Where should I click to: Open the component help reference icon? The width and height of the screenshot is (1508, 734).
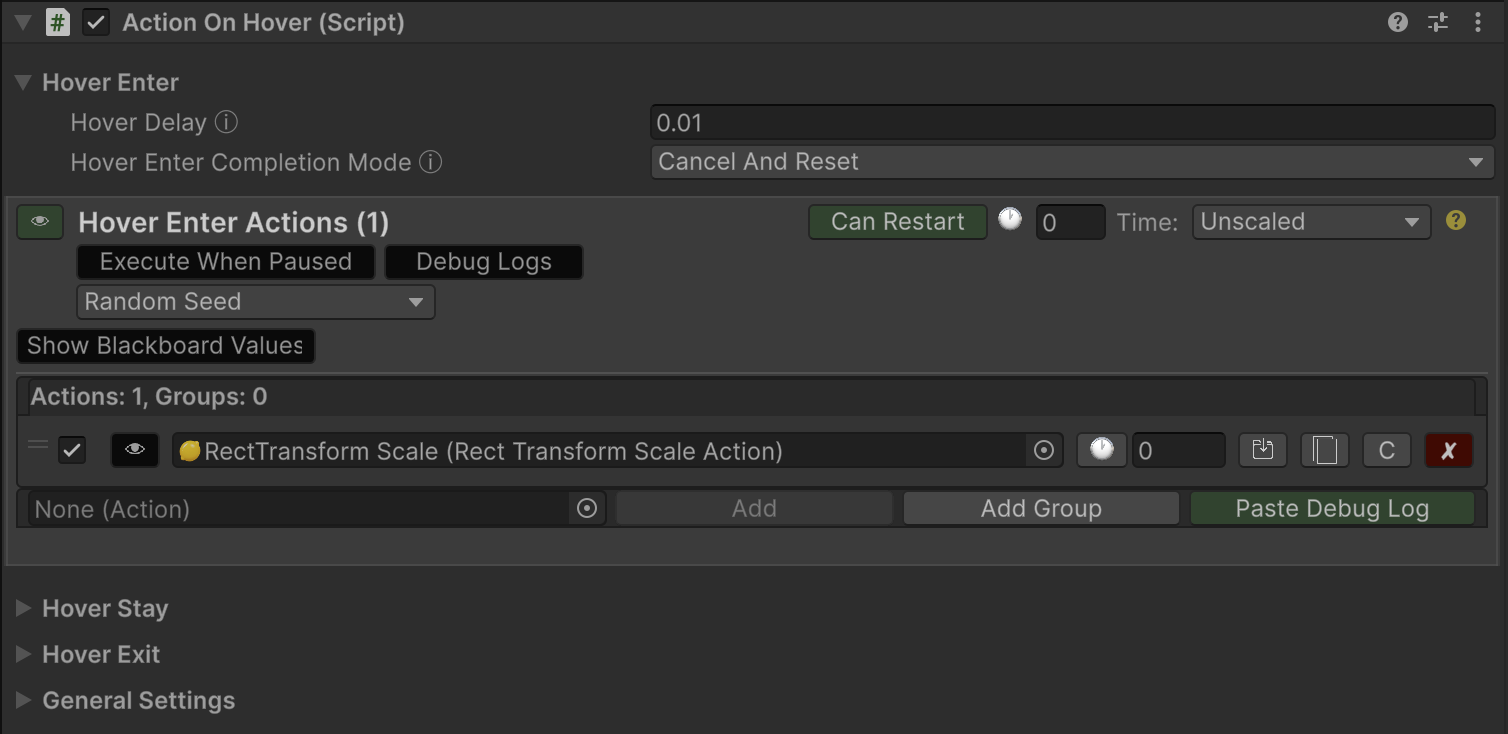click(1398, 22)
